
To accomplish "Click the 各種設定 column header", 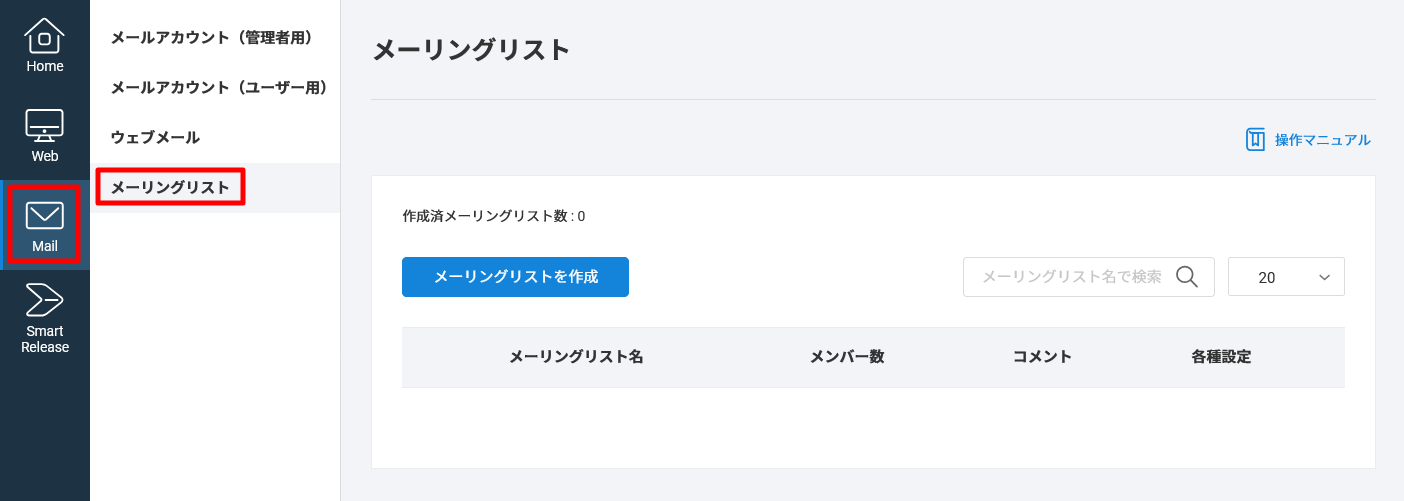I will [x=1221, y=357].
